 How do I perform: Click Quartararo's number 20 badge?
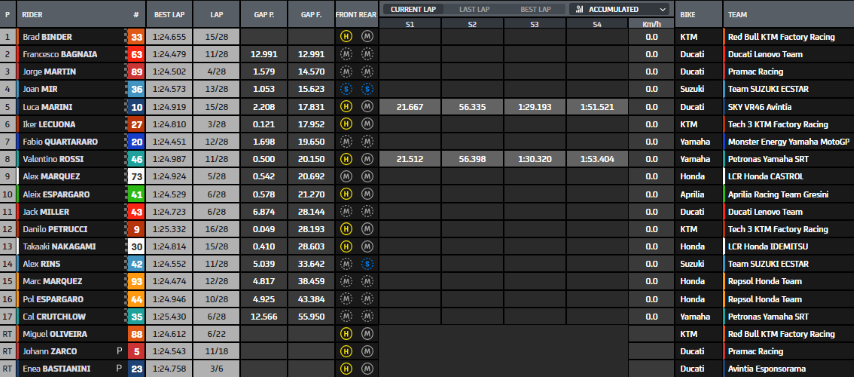pos(136,142)
